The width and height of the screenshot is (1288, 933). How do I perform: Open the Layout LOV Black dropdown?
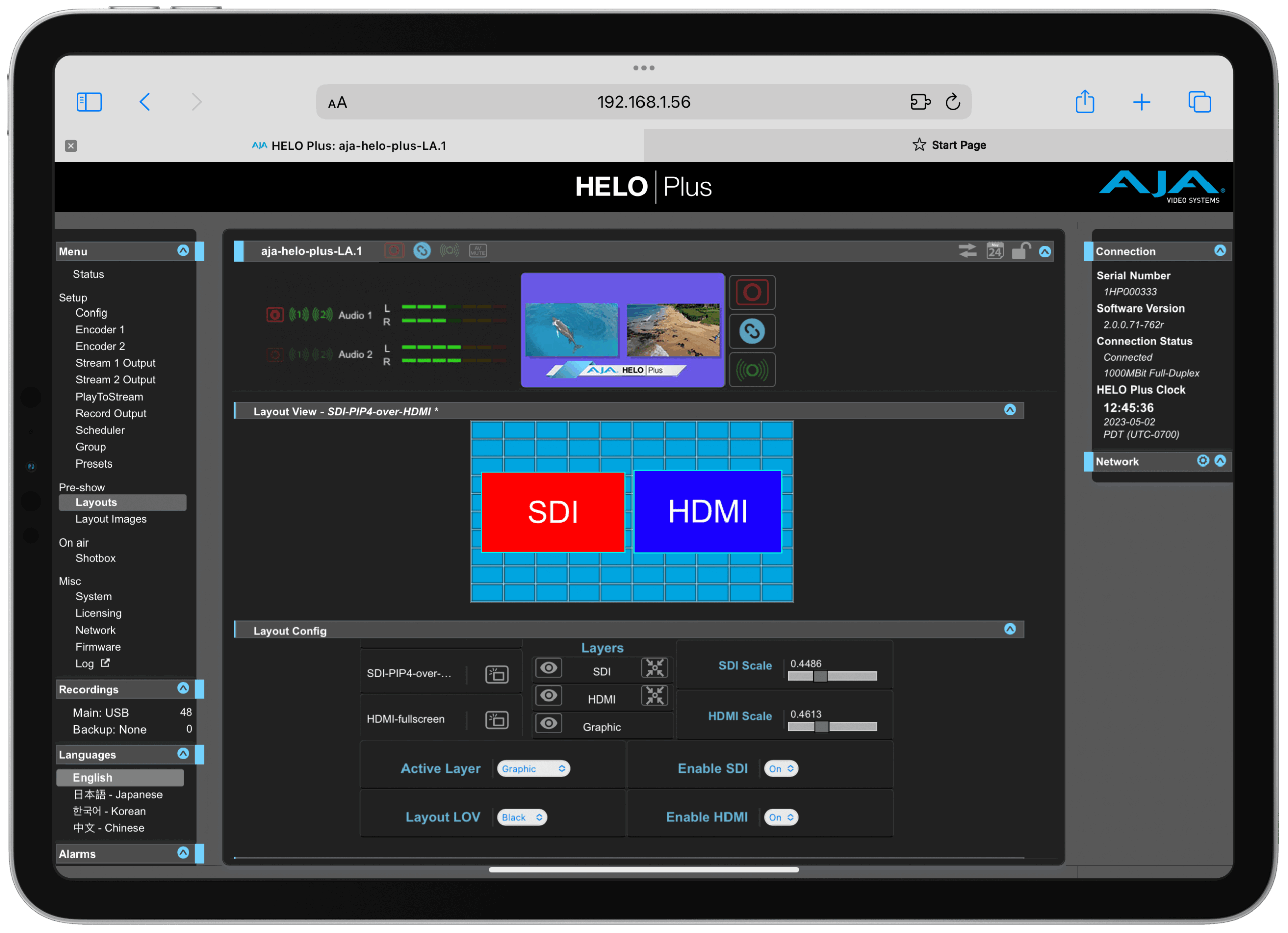[x=521, y=817]
